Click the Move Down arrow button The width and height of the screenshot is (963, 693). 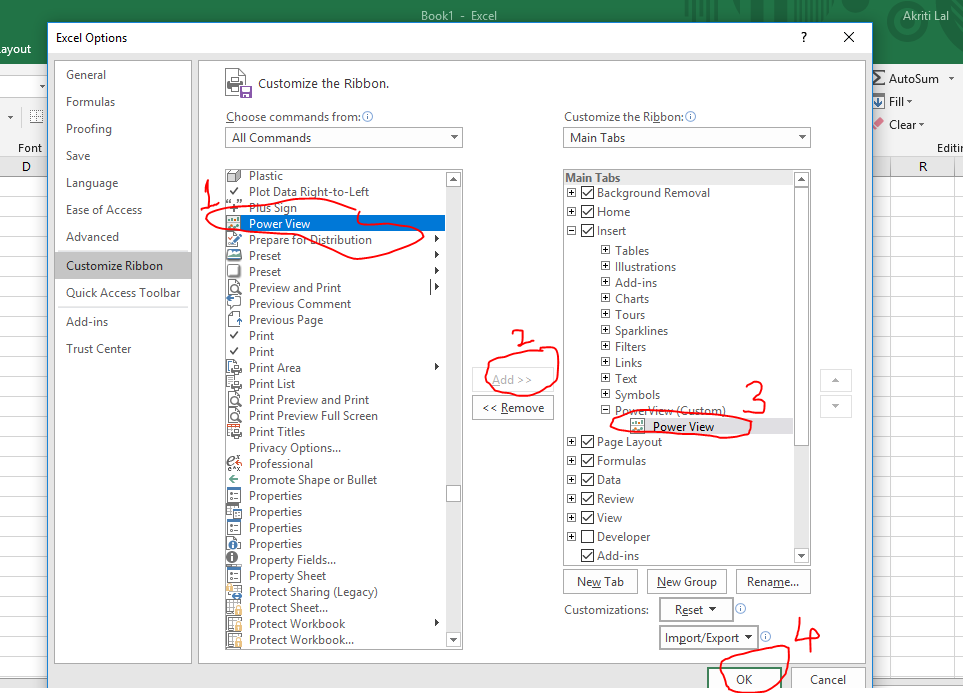tap(835, 406)
